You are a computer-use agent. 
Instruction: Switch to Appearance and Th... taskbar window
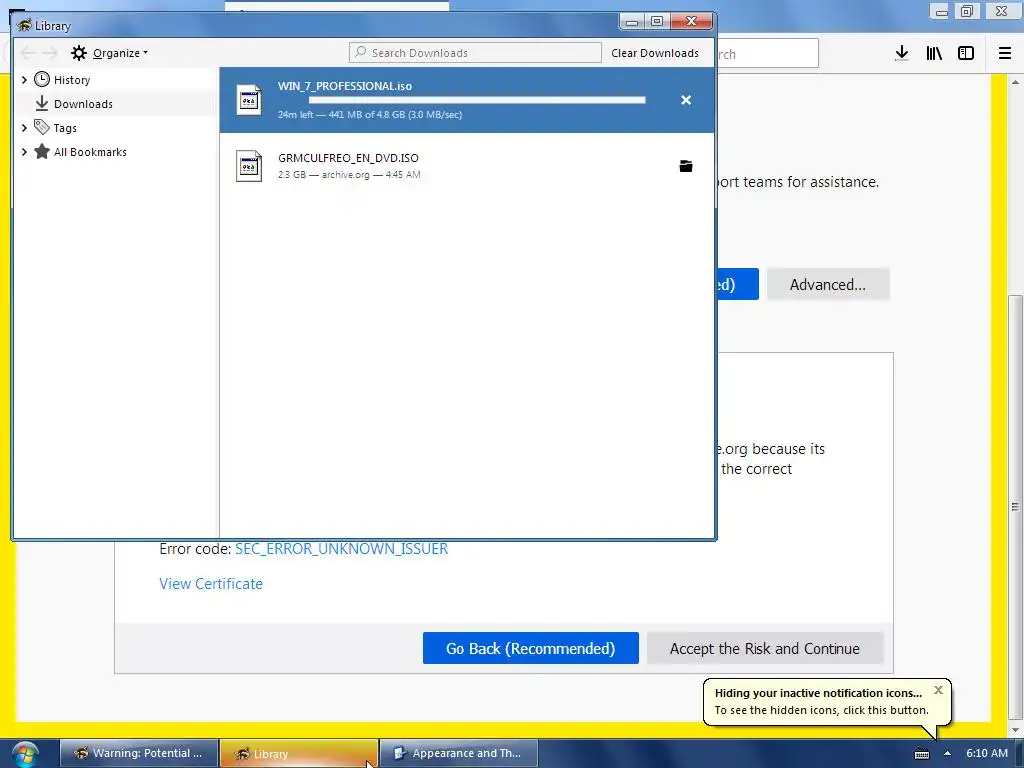458,753
